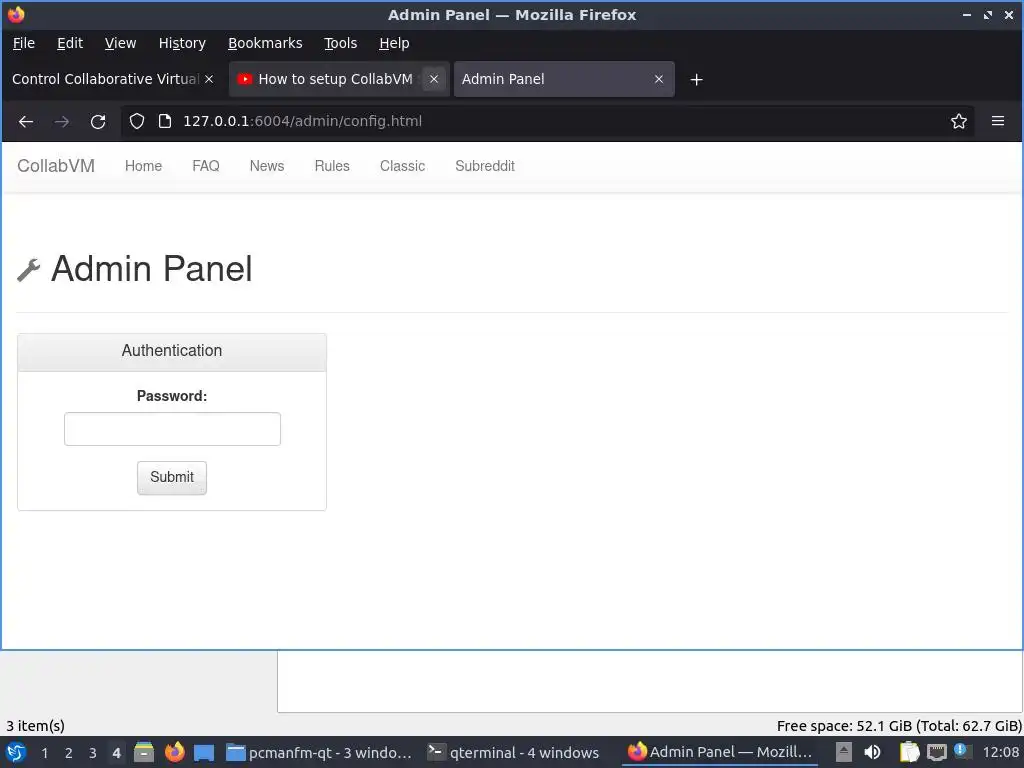Click the page info document icon
The image size is (1024, 768).
pos(165,121)
